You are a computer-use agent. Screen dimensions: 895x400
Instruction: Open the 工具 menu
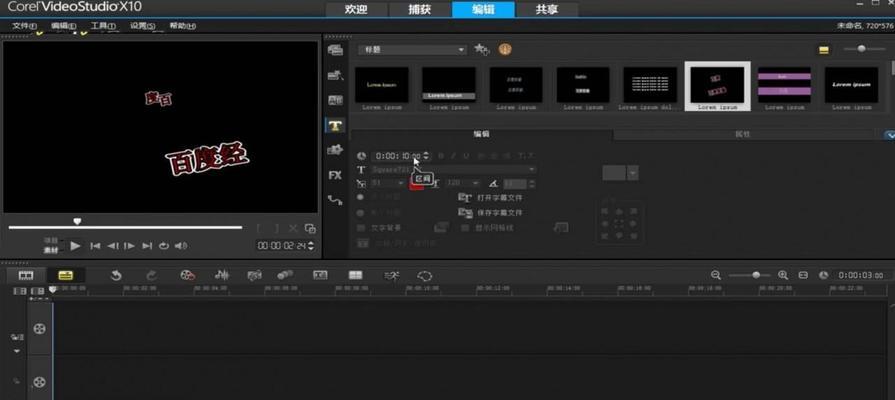pos(103,26)
